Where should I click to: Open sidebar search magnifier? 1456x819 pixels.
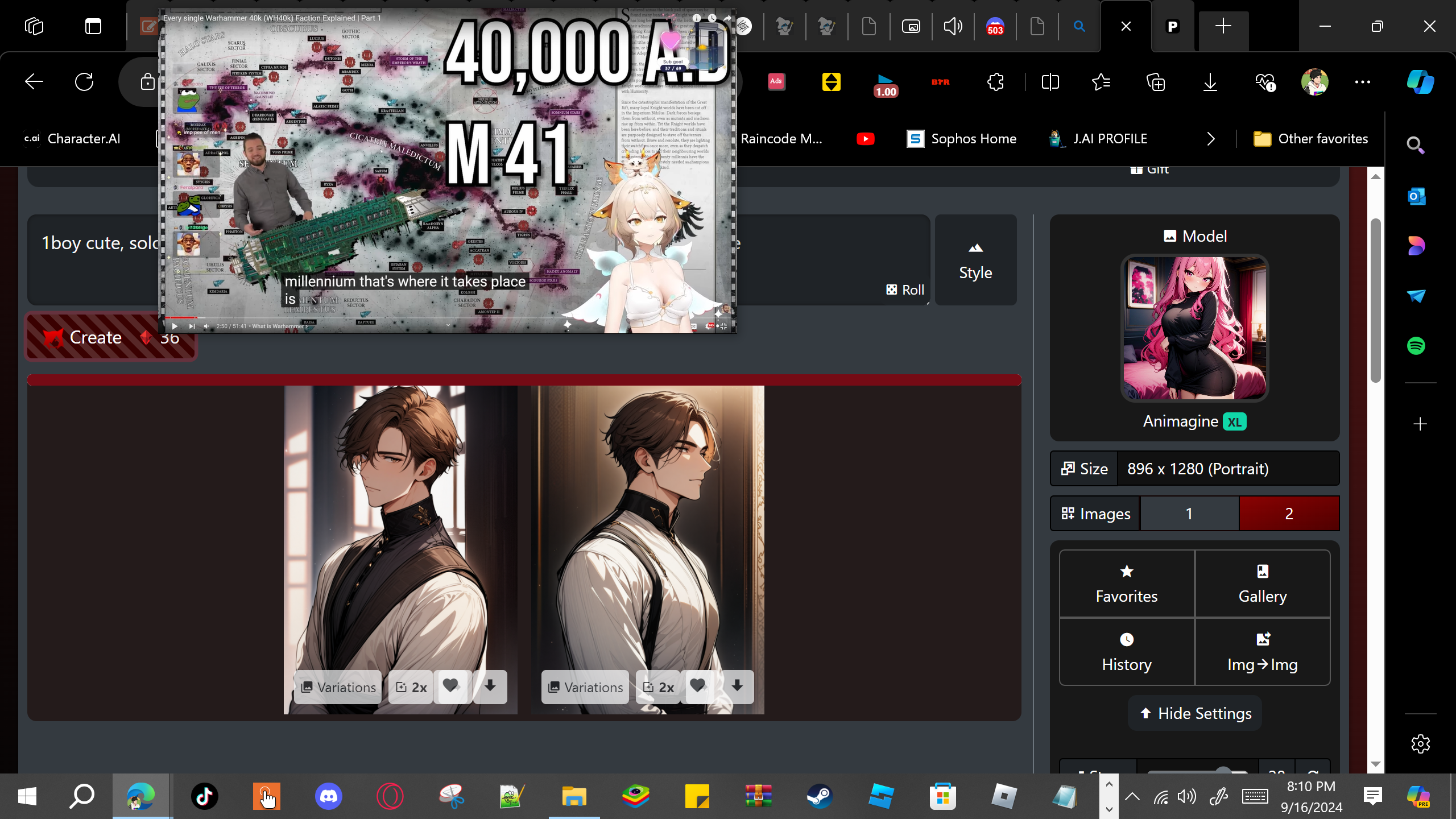tap(1415, 146)
